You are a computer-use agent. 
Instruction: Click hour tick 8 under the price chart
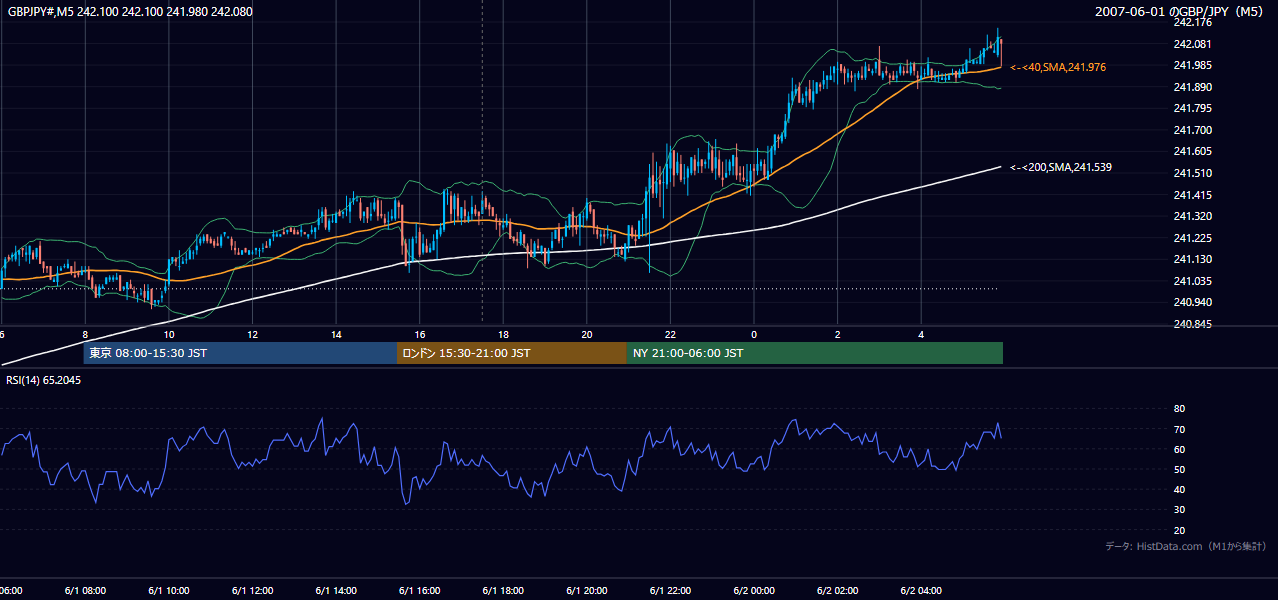(85, 335)
